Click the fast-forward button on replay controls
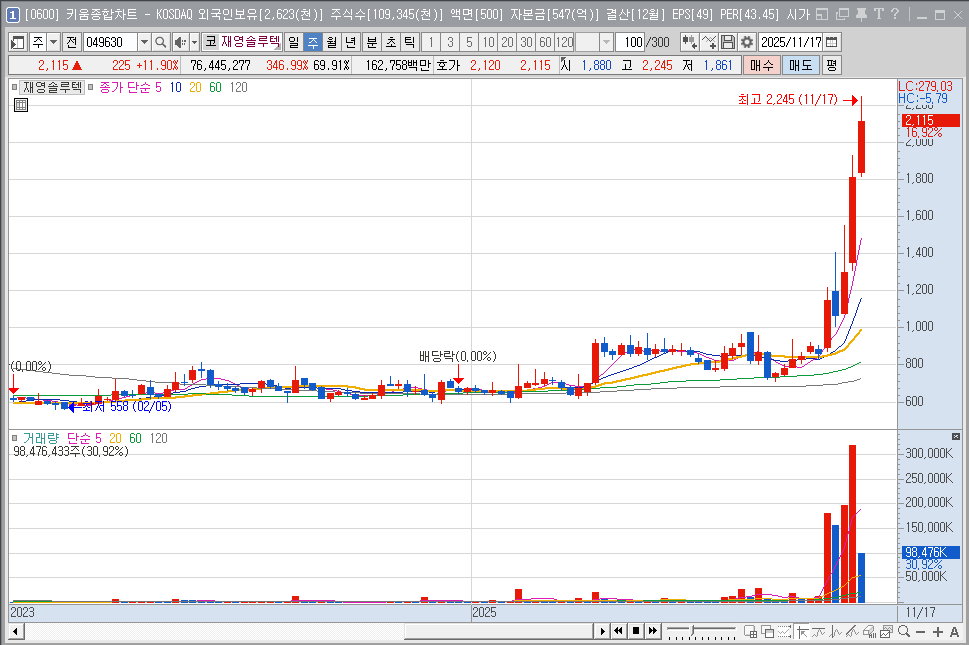This screenshot has width=969, height=645. [653, 631]
